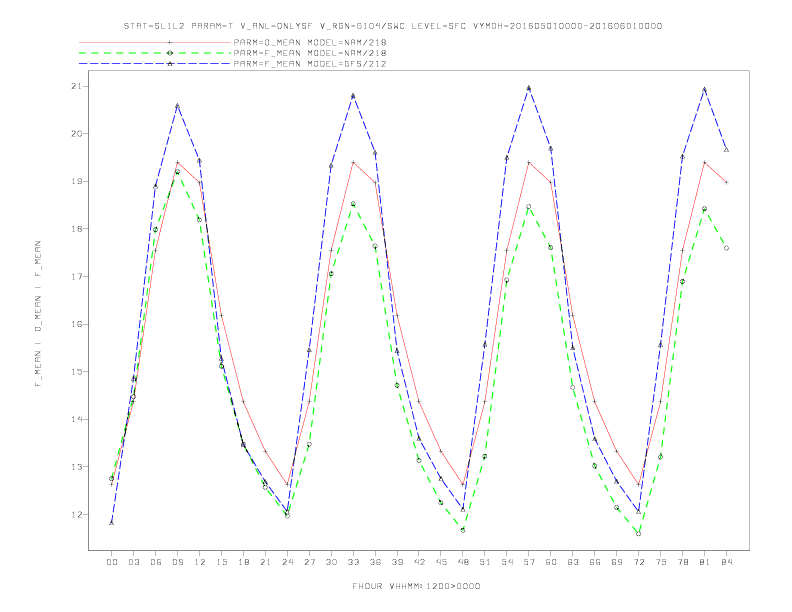
Task: Click y-axis tick value 21
Action: click(76, 86)
